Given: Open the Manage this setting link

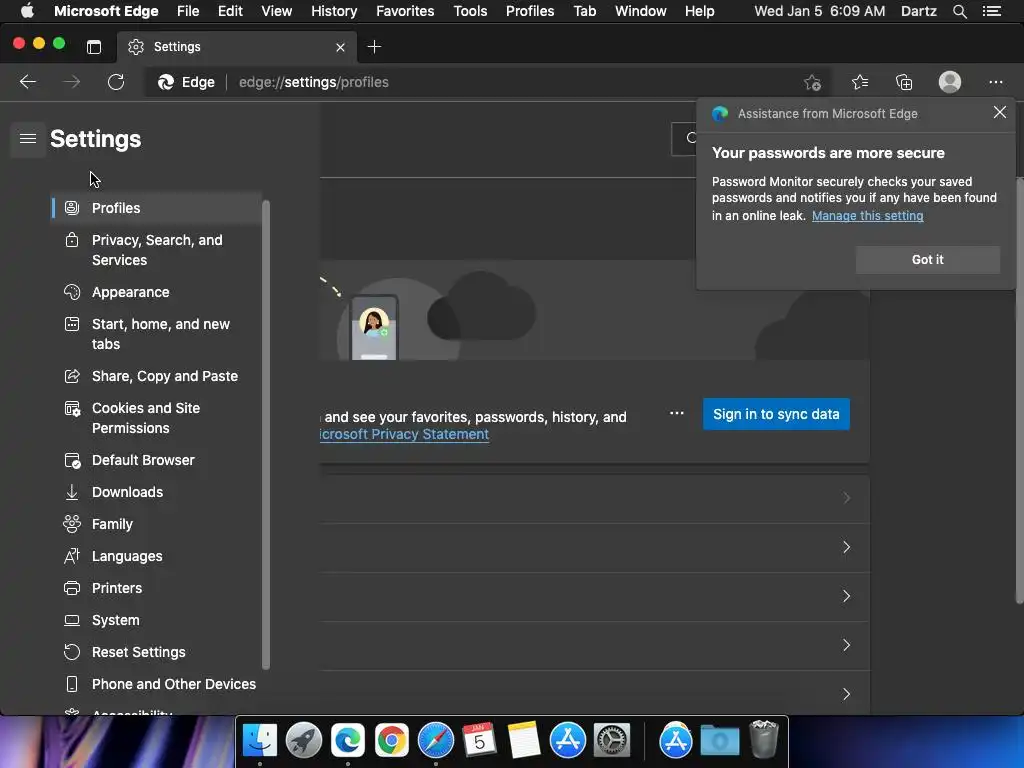Looking at the screenshot, I should click(x=867, y=216).
